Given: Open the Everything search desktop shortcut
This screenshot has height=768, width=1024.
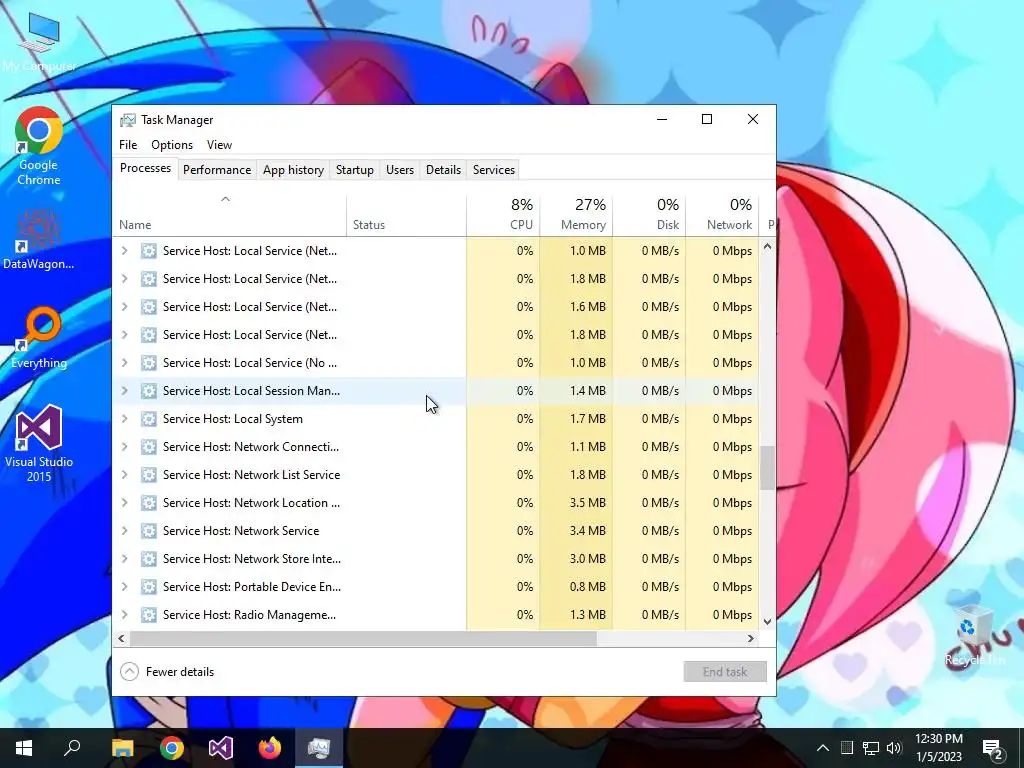Looking at the screenshot, I should click(x=39, y=338).
